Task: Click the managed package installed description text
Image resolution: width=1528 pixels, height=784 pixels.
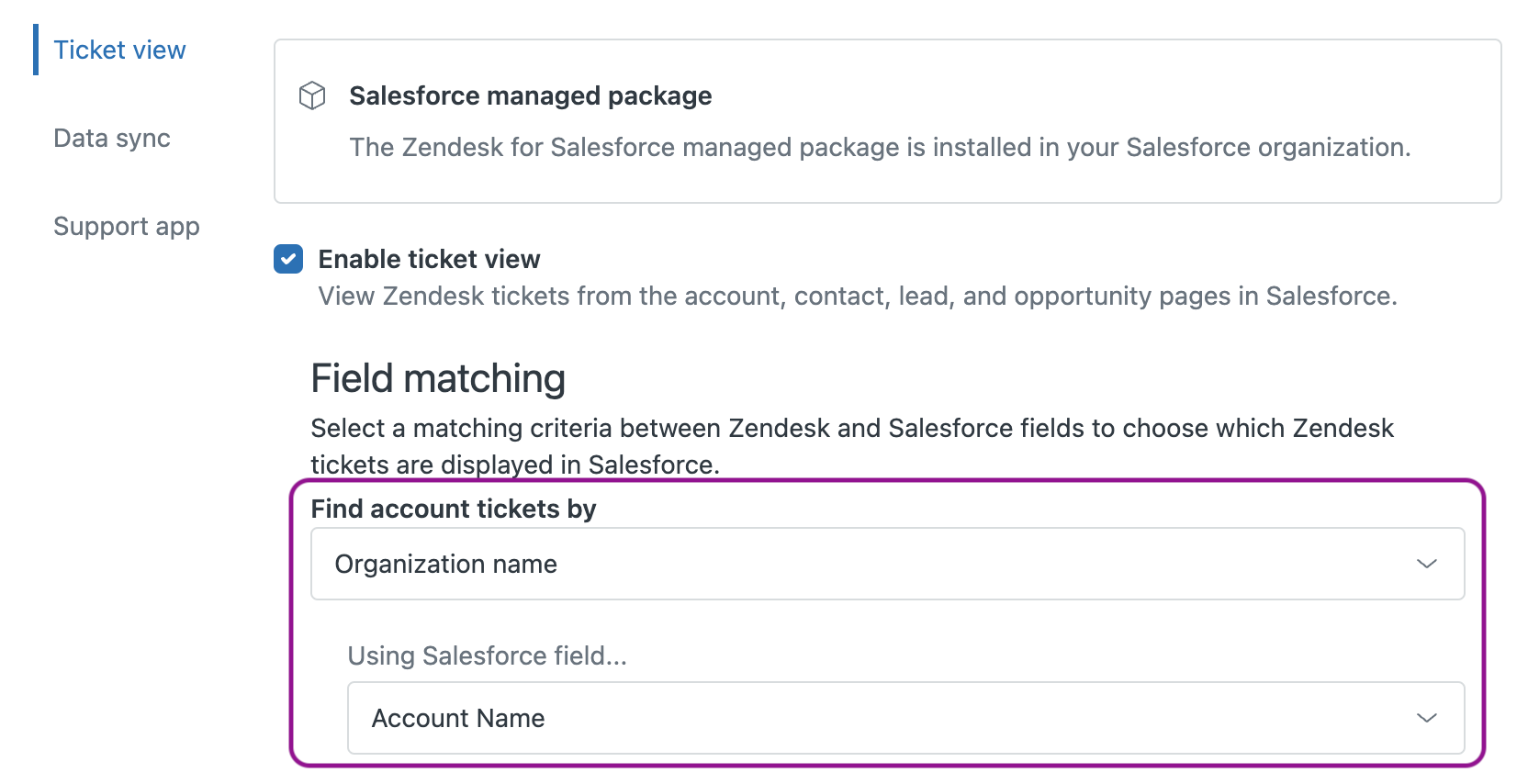Action: 879,148
